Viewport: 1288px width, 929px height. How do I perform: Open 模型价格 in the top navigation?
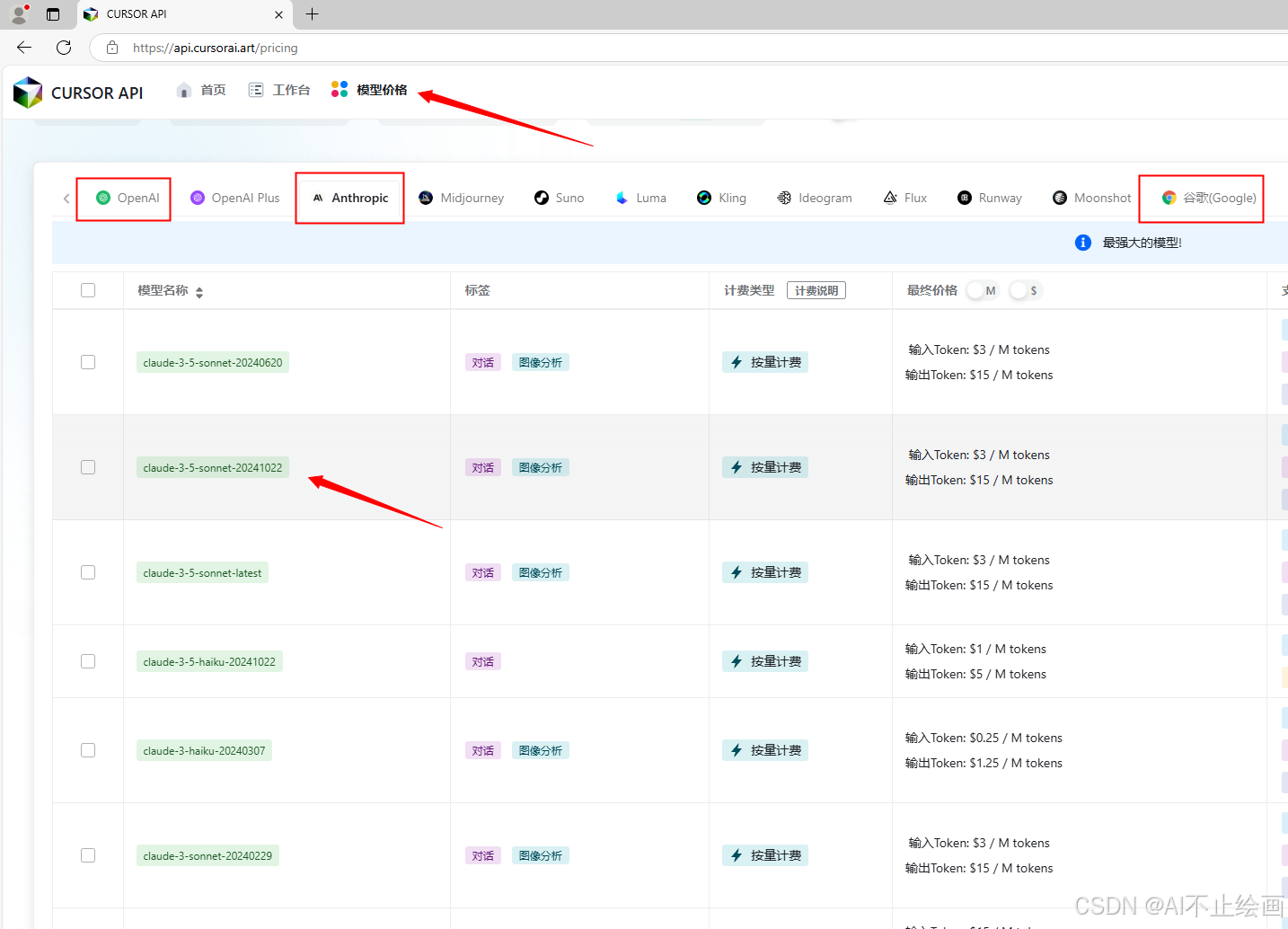tap(369, 89)
